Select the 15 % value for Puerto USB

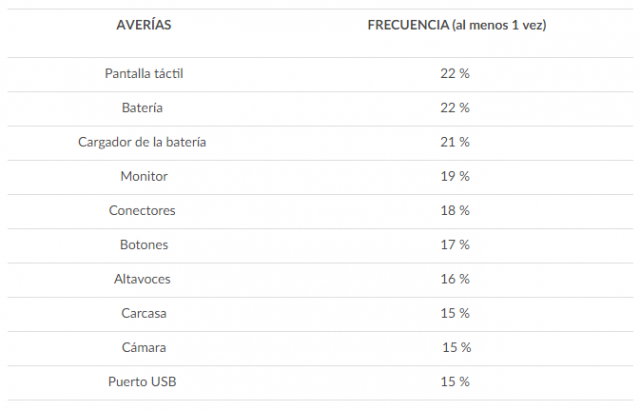click(x=454, y=382)
